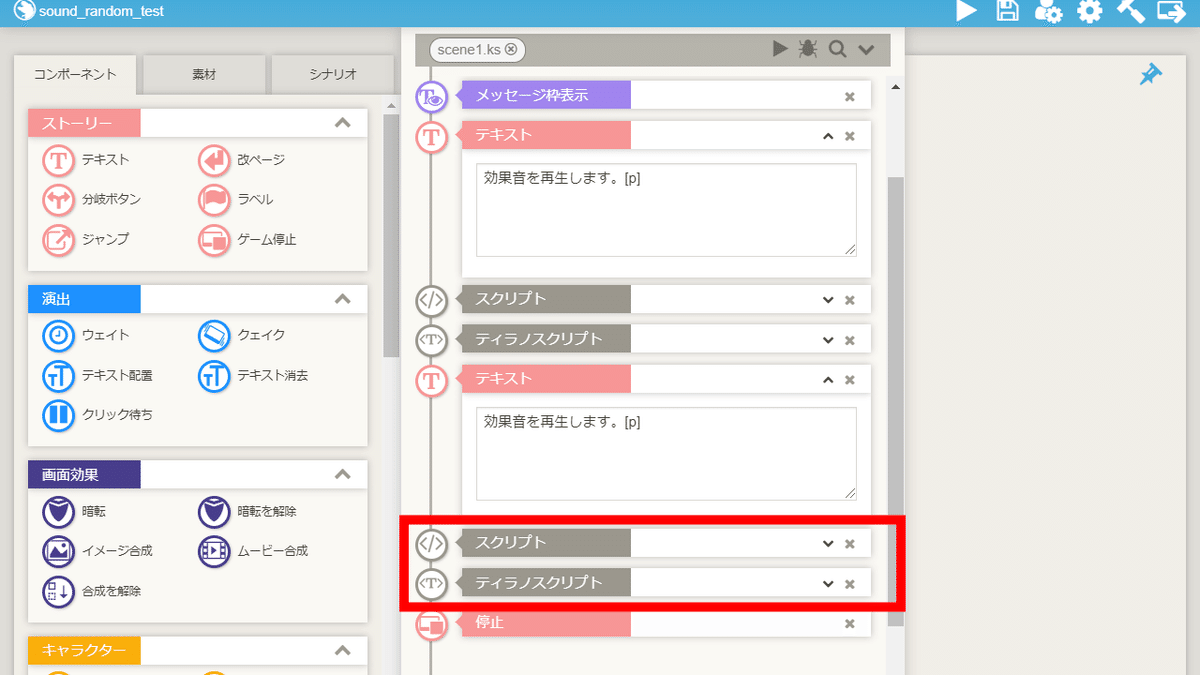Image resolution: width=1200 pixels, height=675 pixels.
Task: Collapse the キャラクター section
Action: pos(343,651)
